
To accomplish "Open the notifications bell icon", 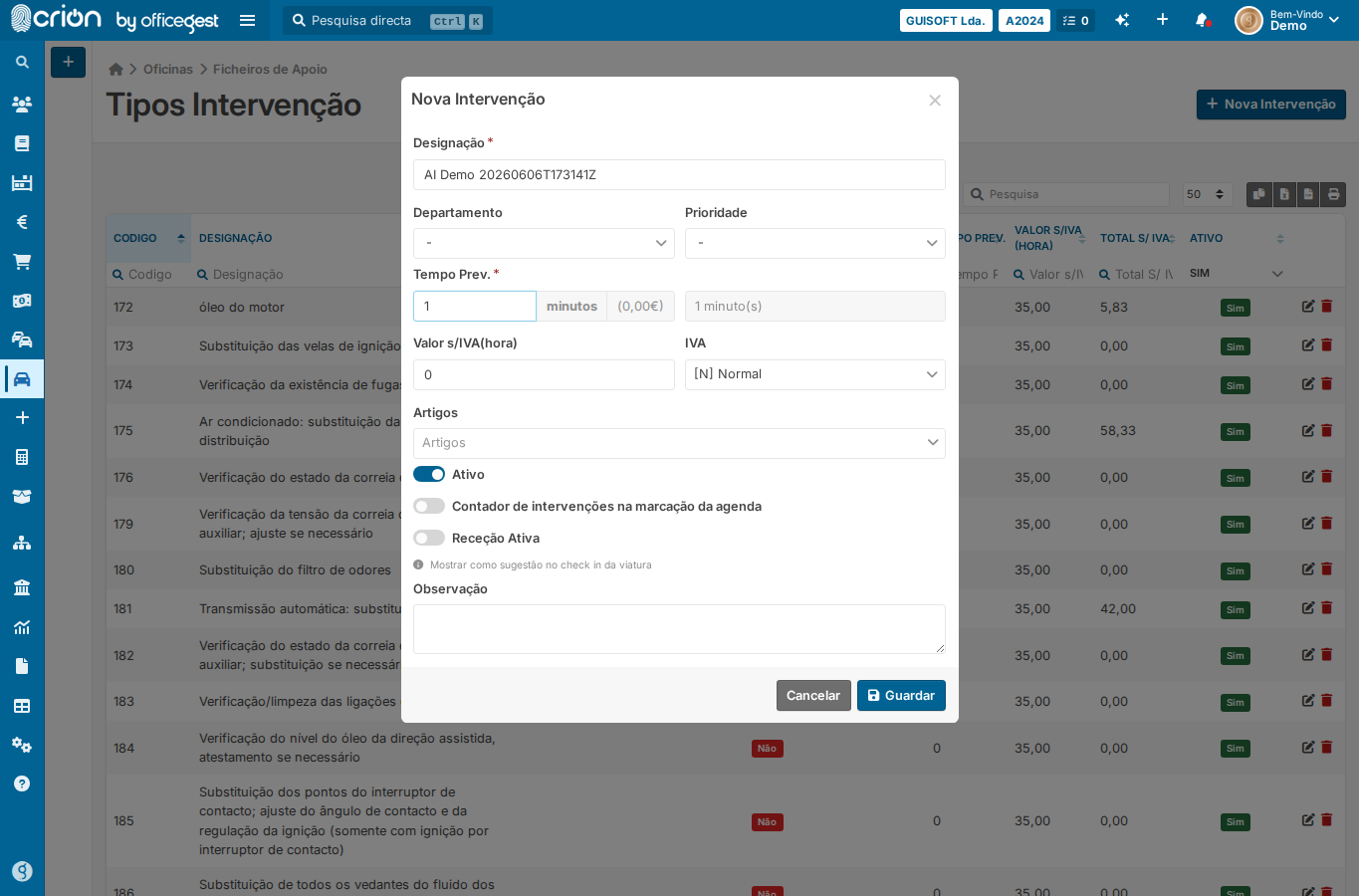I will point(1202,20).
